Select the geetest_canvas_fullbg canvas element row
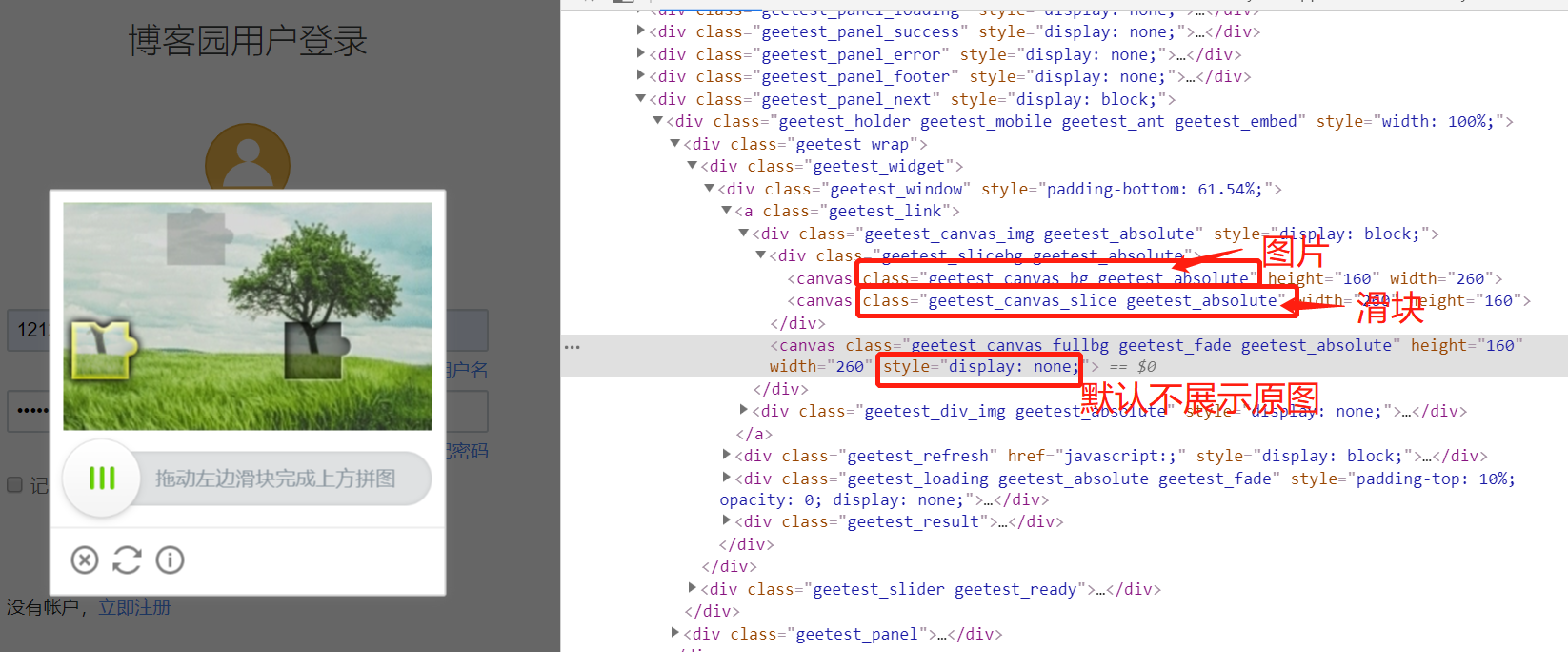This screenshot has height=652, width=1568. [x=1064, y=356]
